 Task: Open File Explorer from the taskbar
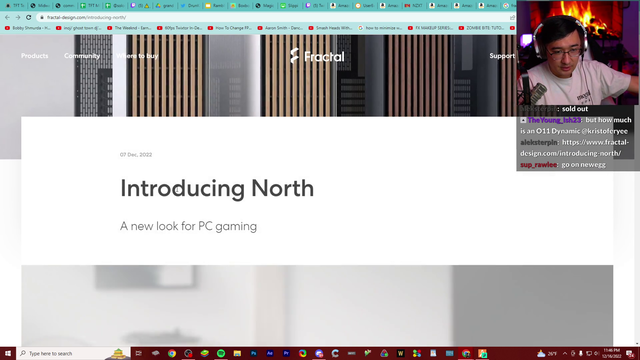(237, 353)
